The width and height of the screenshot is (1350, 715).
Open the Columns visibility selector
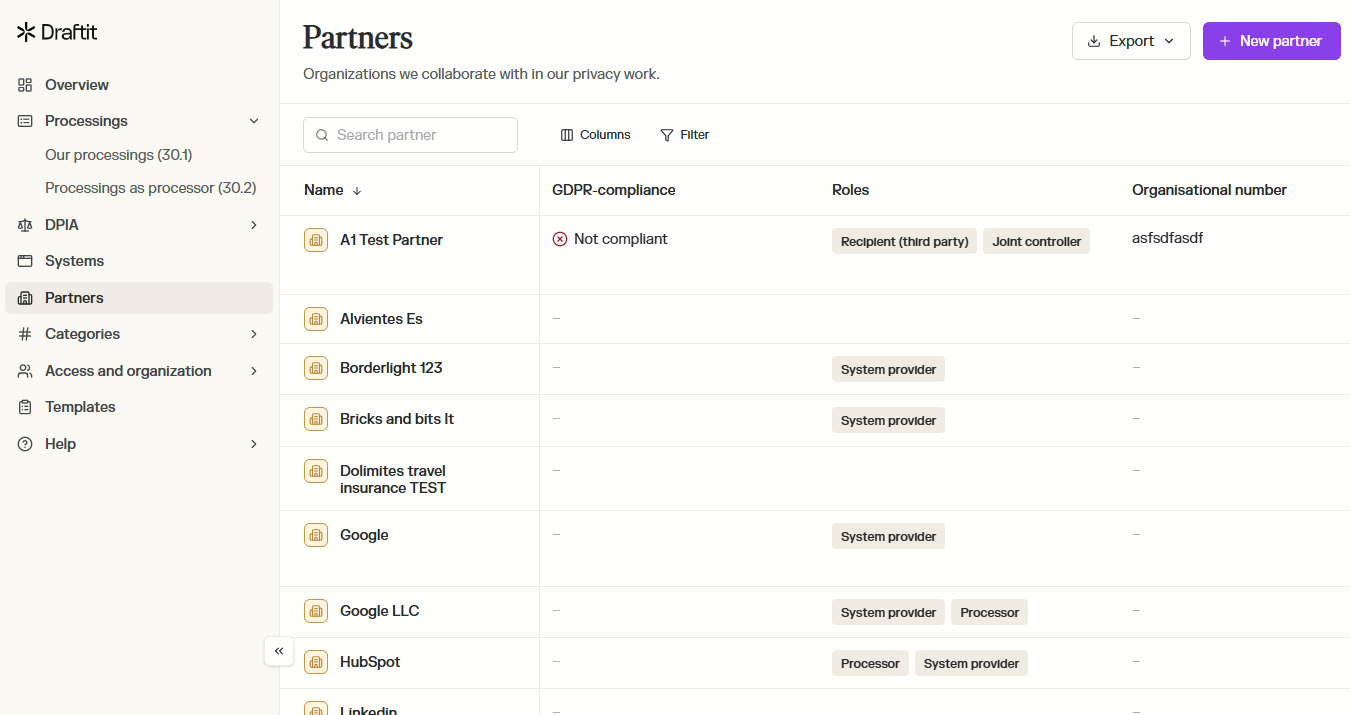(x=595, y=135)
